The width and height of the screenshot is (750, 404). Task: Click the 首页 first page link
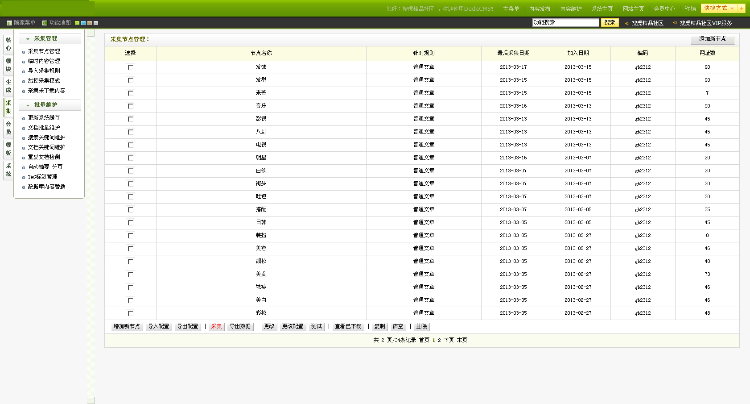[x=424, y=340]
